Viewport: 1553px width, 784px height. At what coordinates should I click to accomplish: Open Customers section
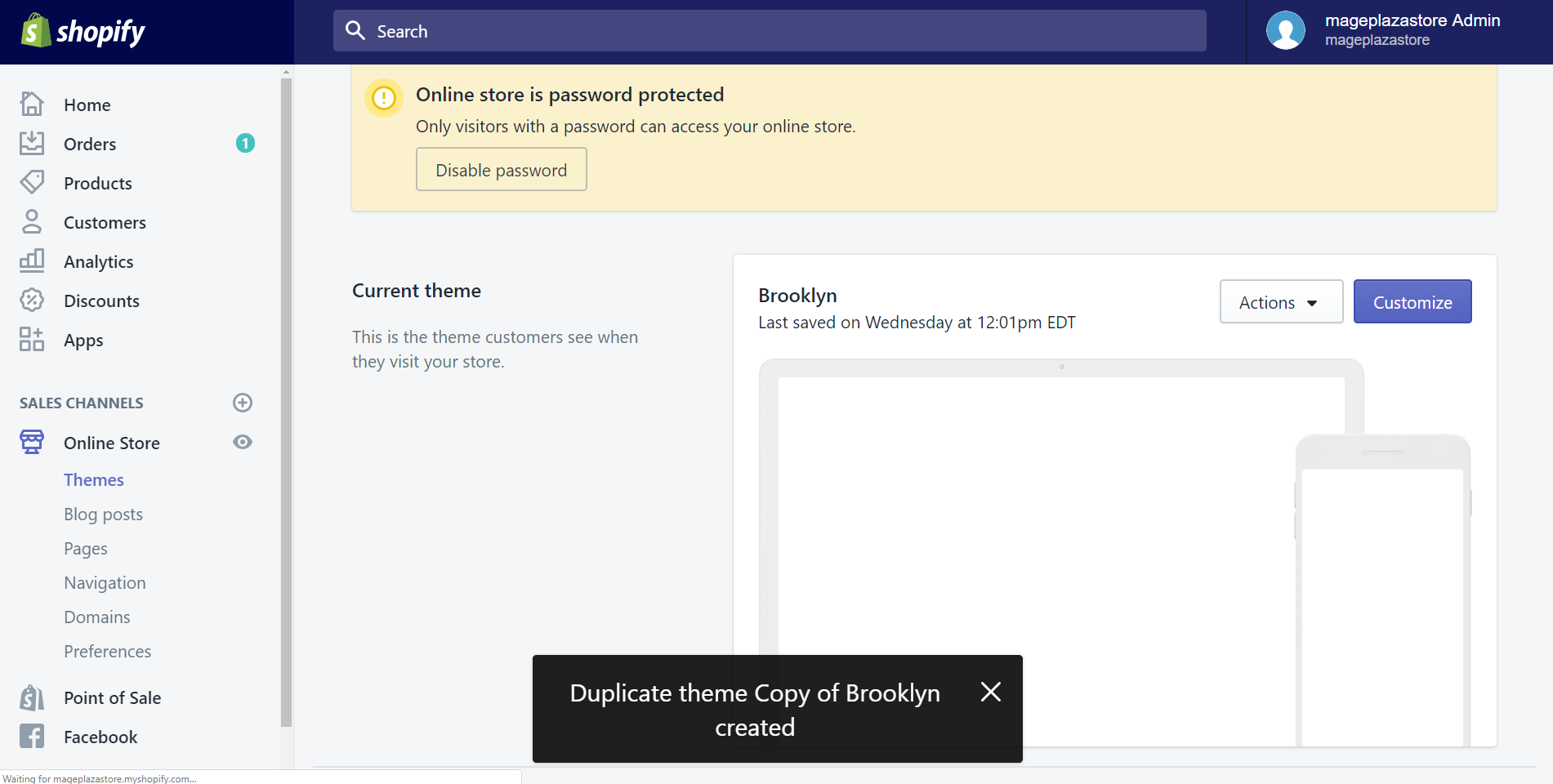105,222
